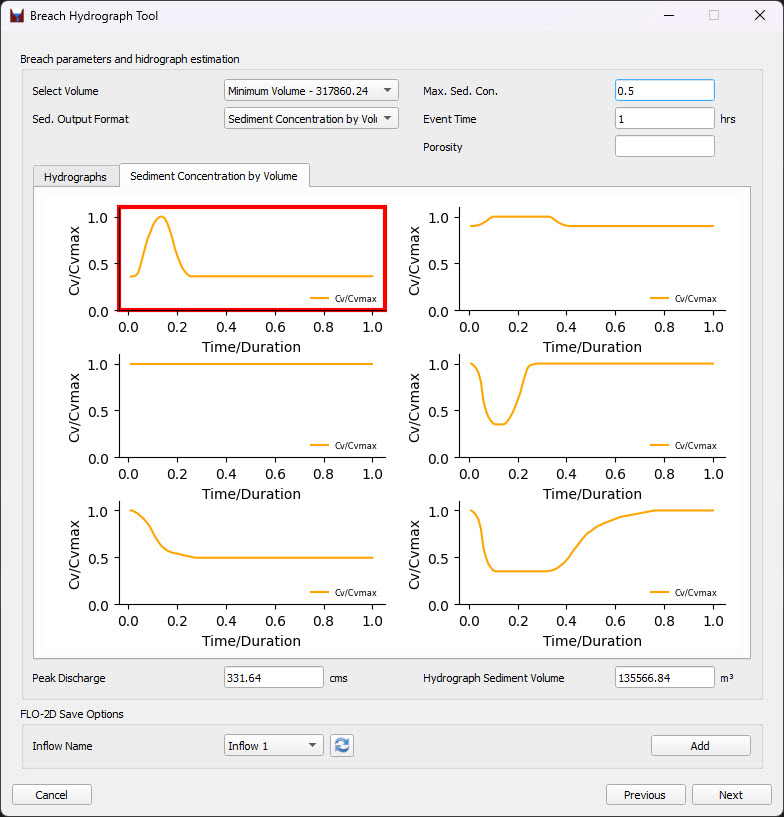Switch to the Hydrographs tab
The width and height of the screenshot is (784, 817).
coord(75,177)
